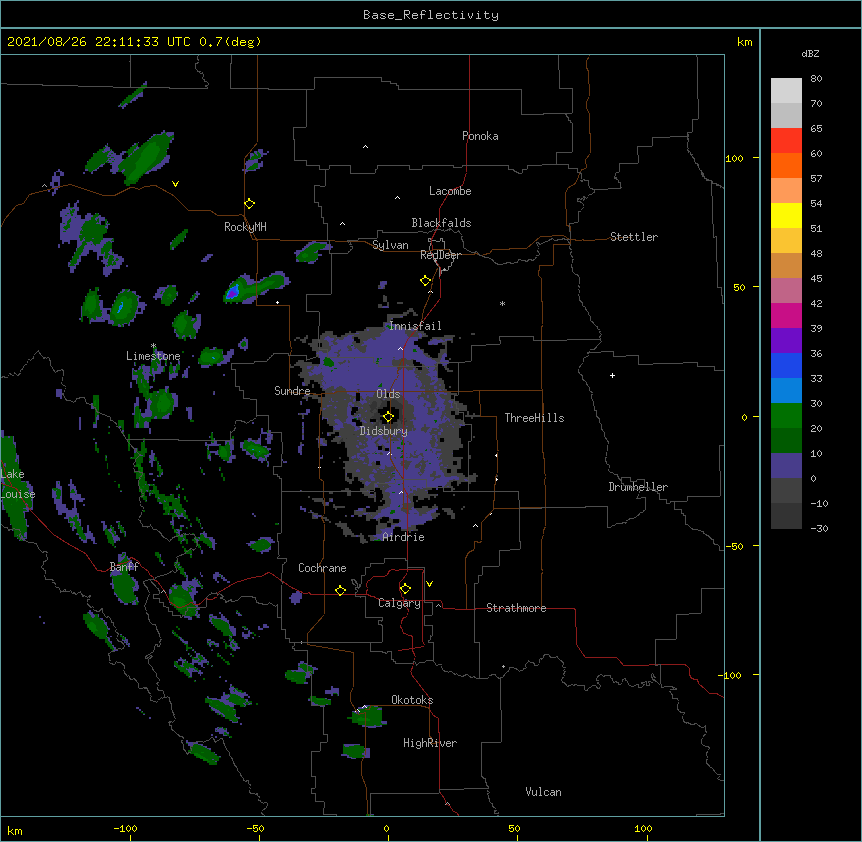
Task: Click the Lake Louise label
Action: [16, 484]
